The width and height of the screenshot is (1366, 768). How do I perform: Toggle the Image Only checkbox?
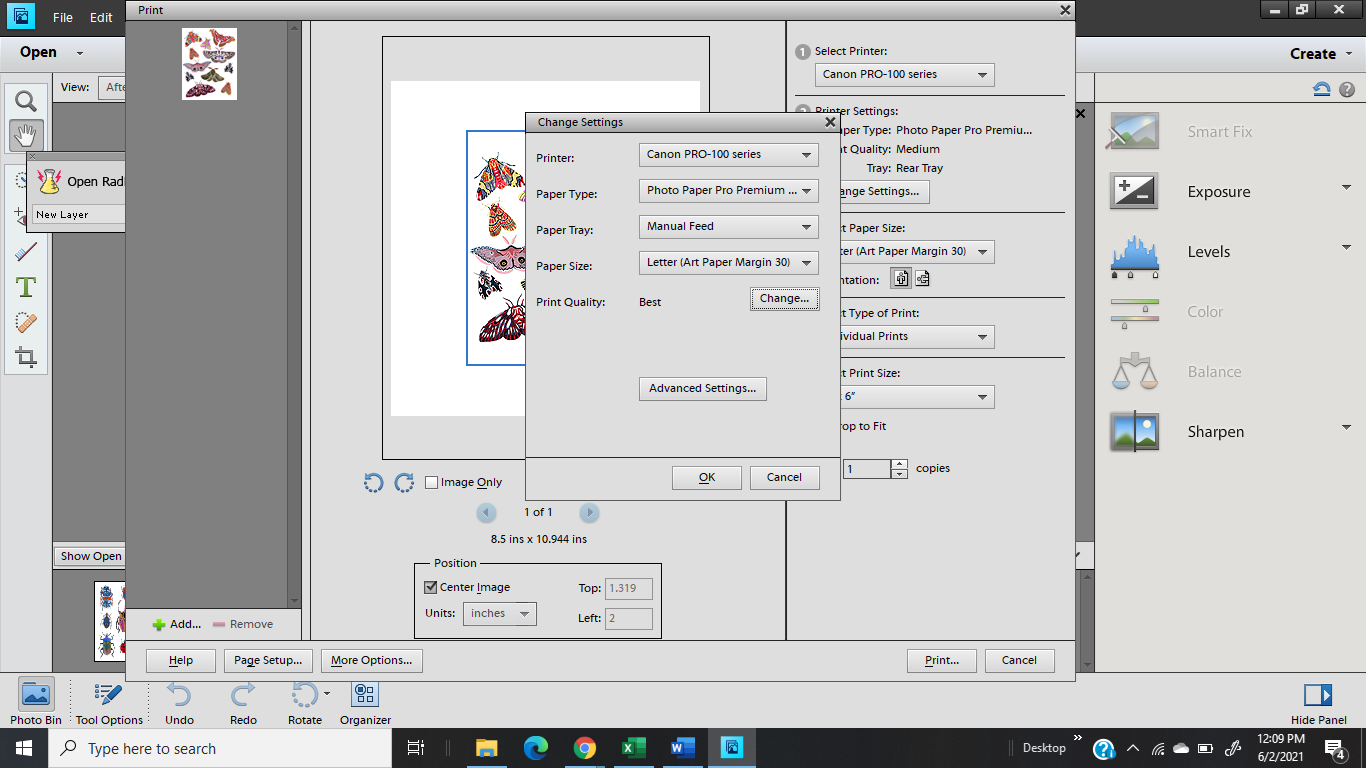pyautogui.click(x=432, y=482)
